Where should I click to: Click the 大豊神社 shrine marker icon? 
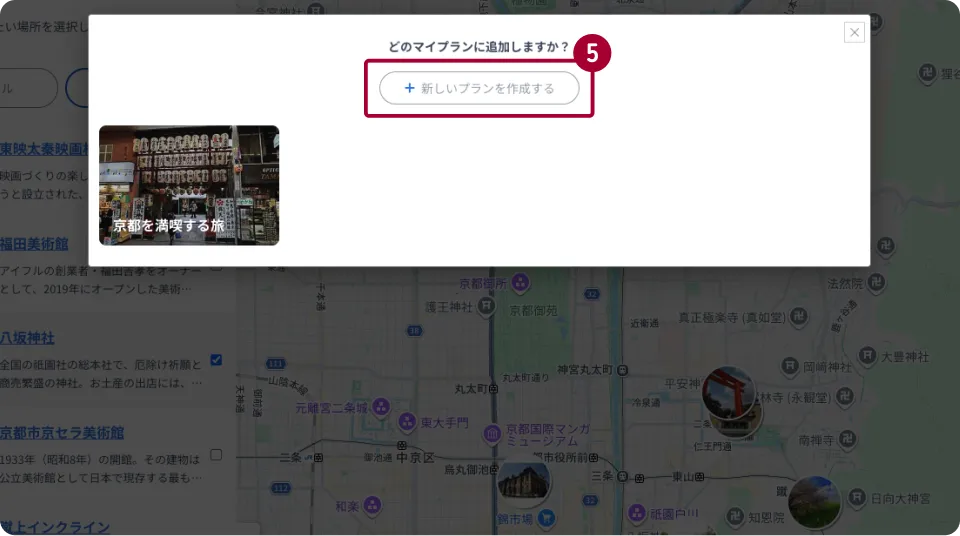click(867, 355)
